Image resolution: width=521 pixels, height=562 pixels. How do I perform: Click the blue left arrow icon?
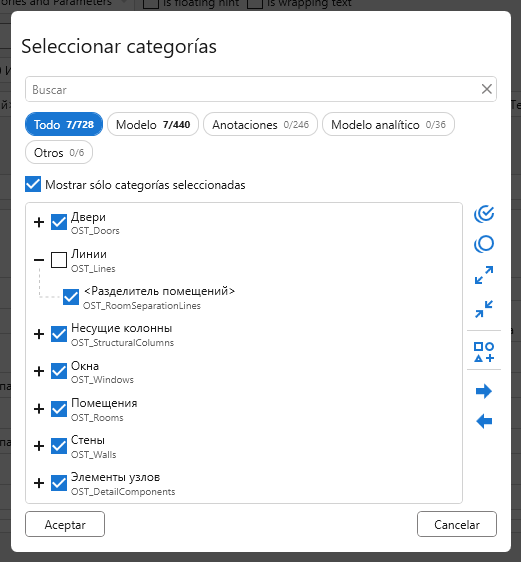pyautogui.click(x=484, y=421)
